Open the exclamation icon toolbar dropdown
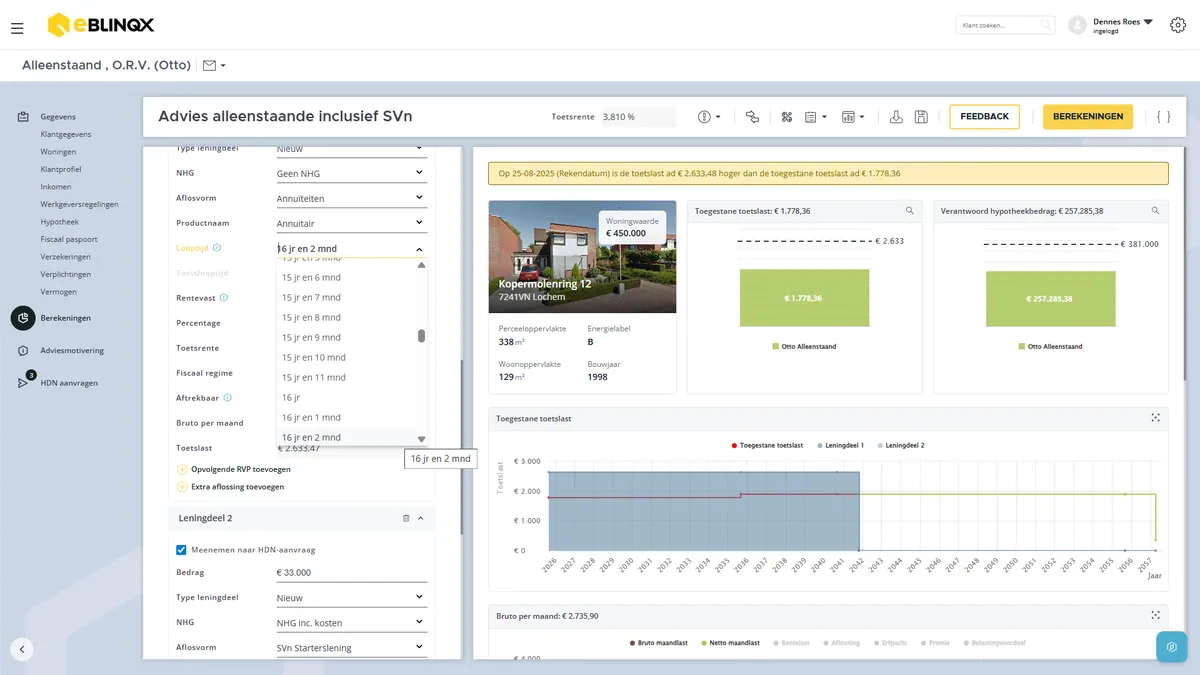Image resolution: width=1200 pixels, height=675 pixels. click(x=709, y=117)
